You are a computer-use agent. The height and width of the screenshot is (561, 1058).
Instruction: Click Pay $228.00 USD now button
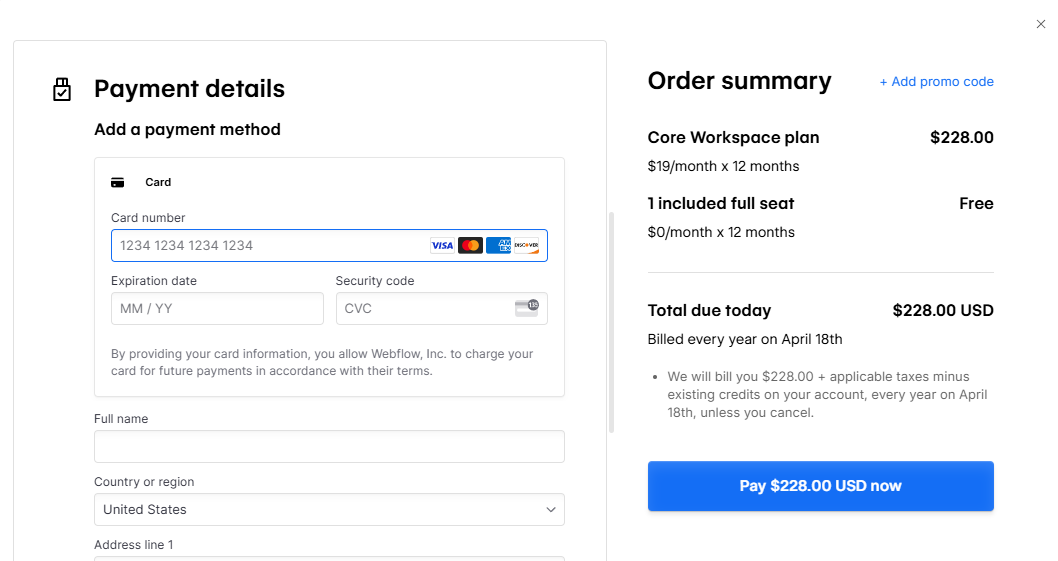(820, 486)
